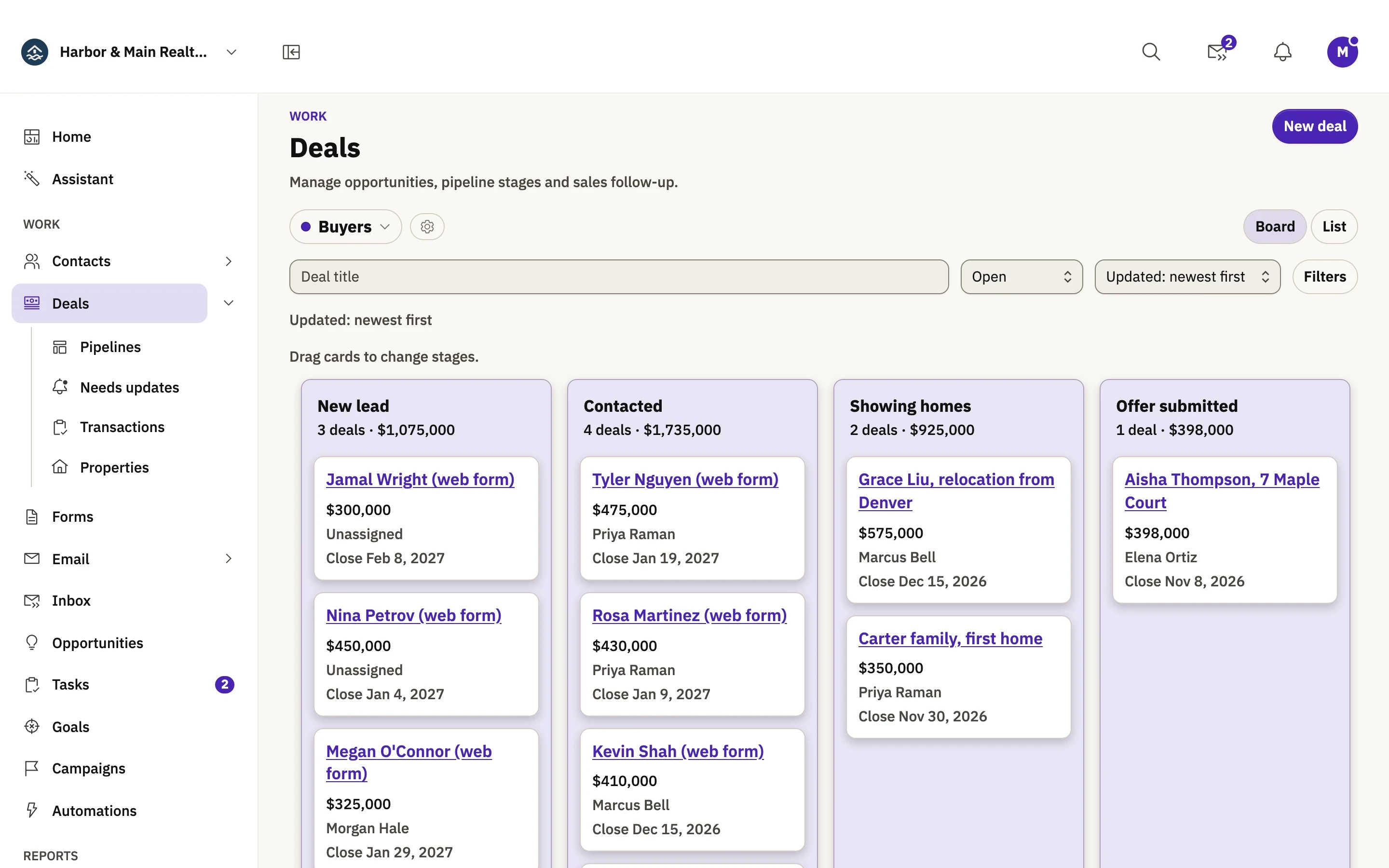Image resolution: width=1389 pixels, height=868 pixels.
Task: Open the user avatar M menu
Action: (x=1343, y=52)
